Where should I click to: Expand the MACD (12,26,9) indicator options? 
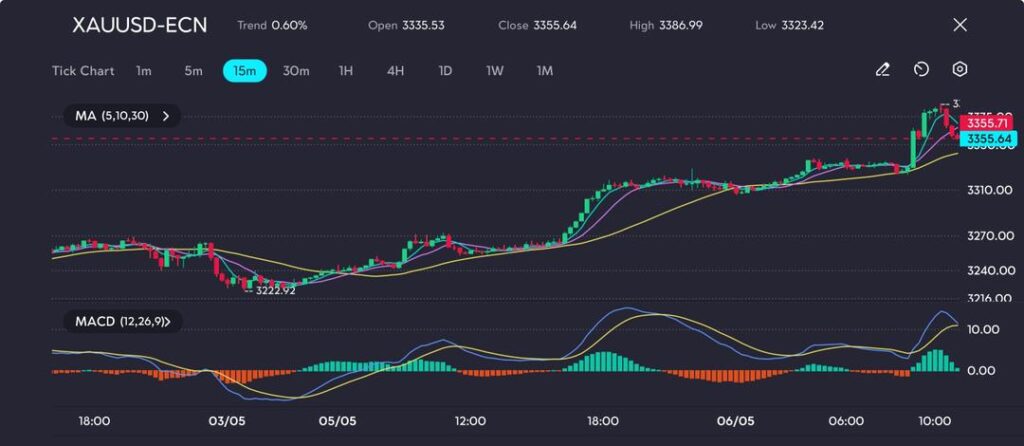[x=167, y=322]
